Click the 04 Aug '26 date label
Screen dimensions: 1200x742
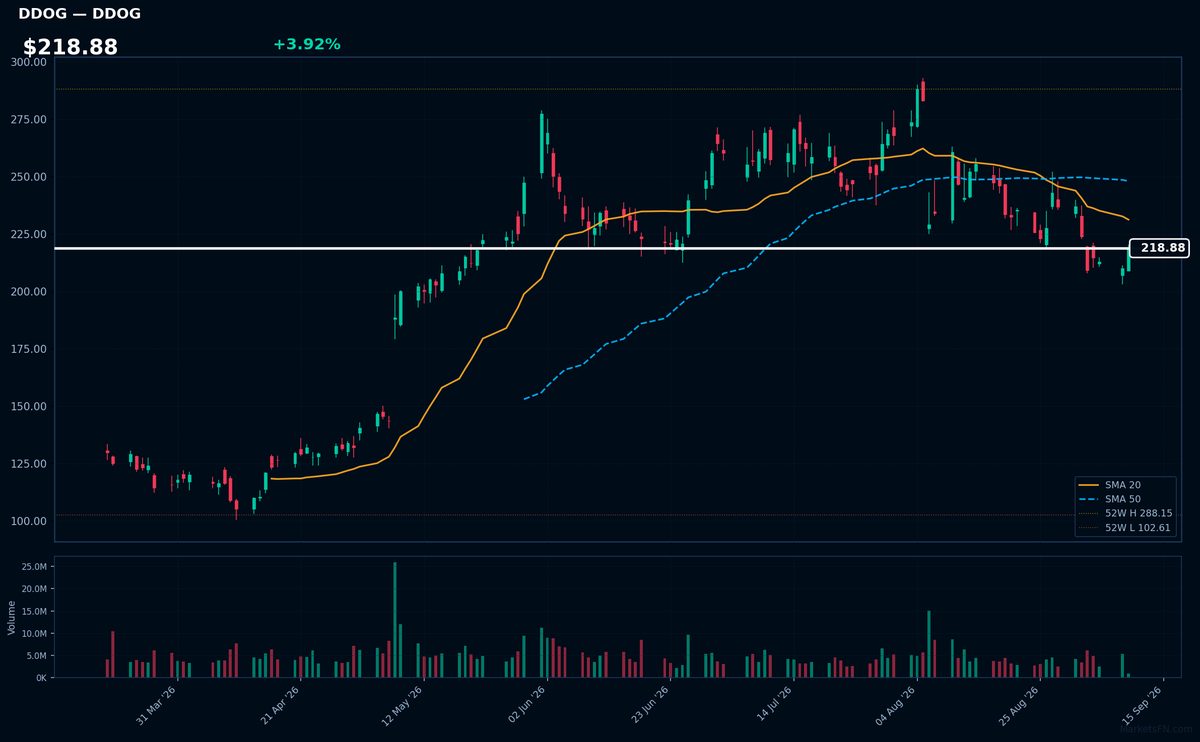898,704
